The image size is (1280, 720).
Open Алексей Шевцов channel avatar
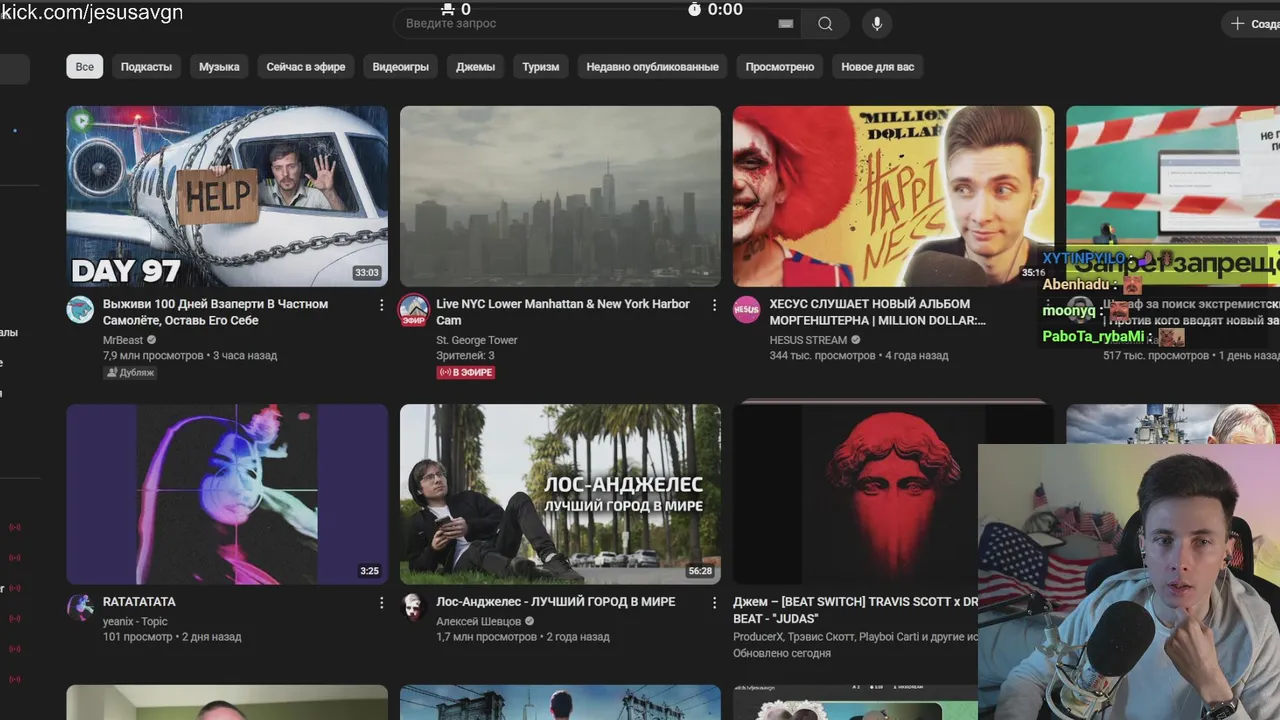click(x=414, y=607)
